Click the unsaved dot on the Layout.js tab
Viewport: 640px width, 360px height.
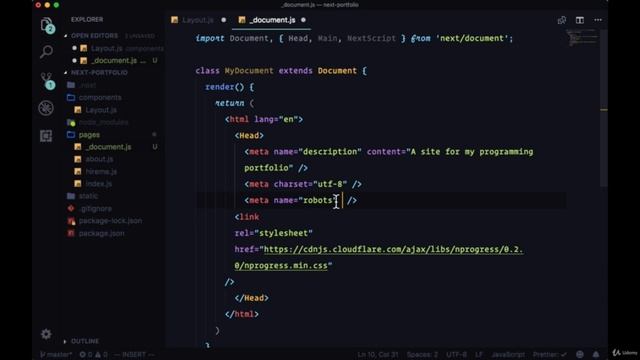click(x=224, y=20)
